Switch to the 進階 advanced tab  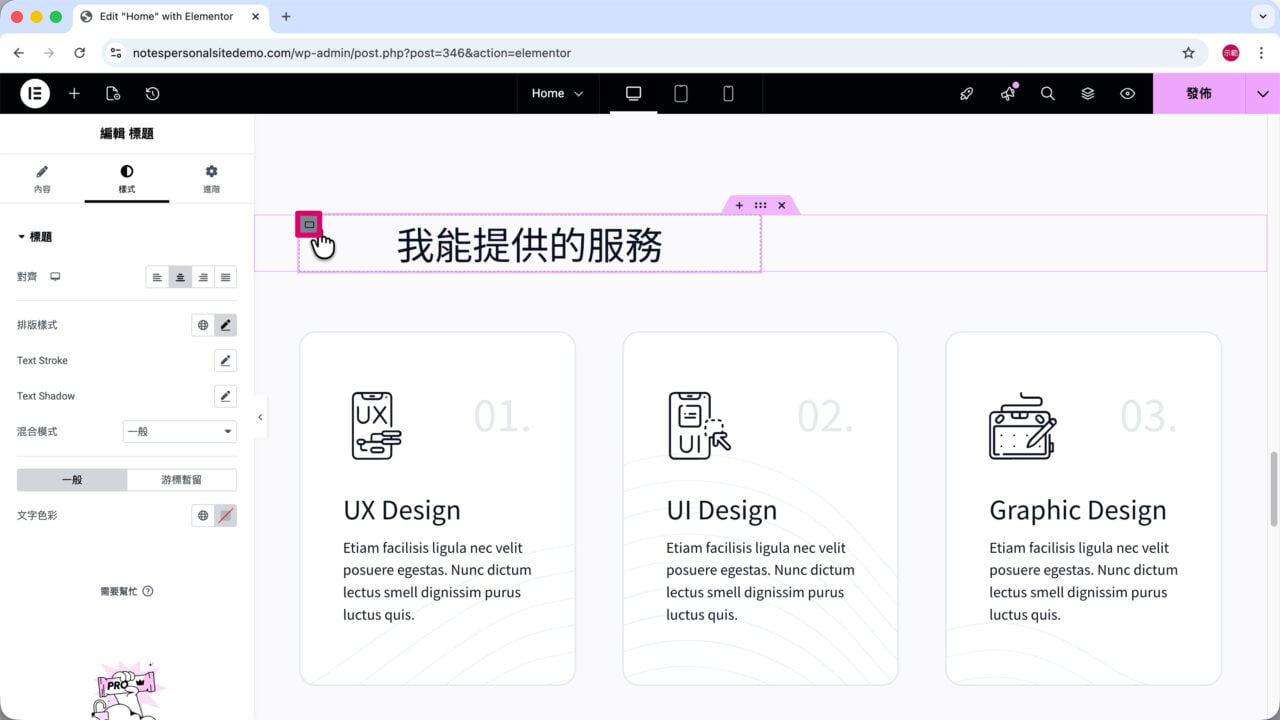211,179
